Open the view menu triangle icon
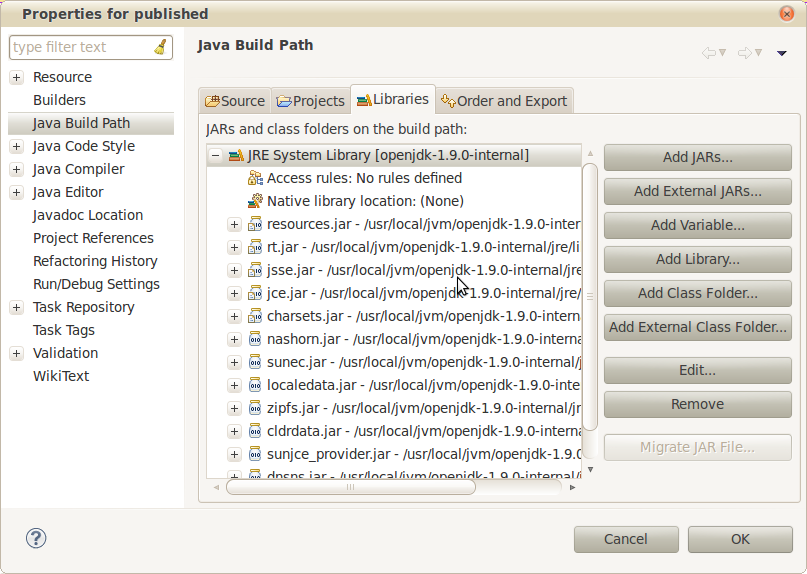This screenshot has width=807, height=574. 781,53
